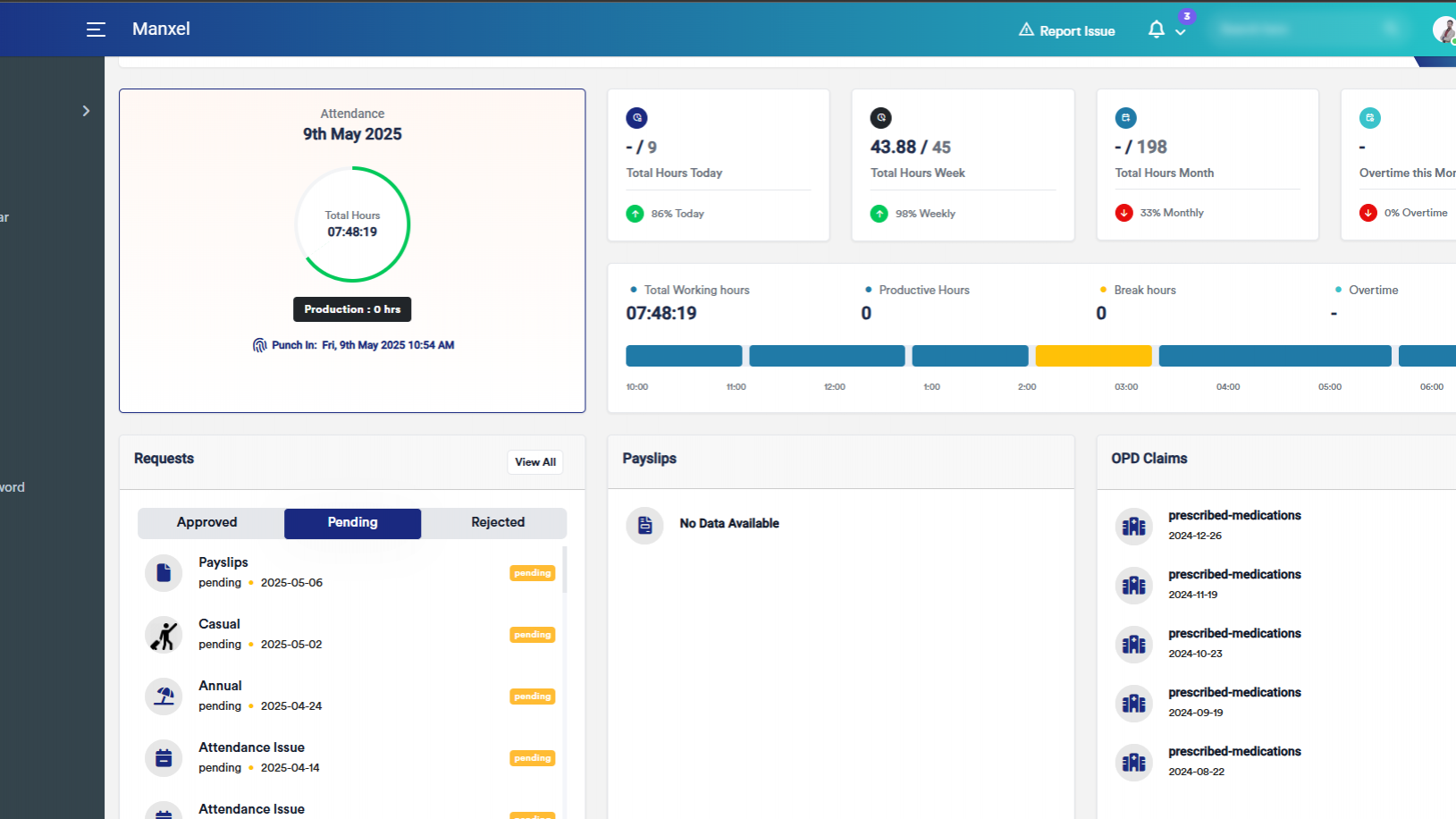The width and height of the screenshot is (1456, 819).
Task: Click the Production : 0 hrs badge
Action: point(352,309)
